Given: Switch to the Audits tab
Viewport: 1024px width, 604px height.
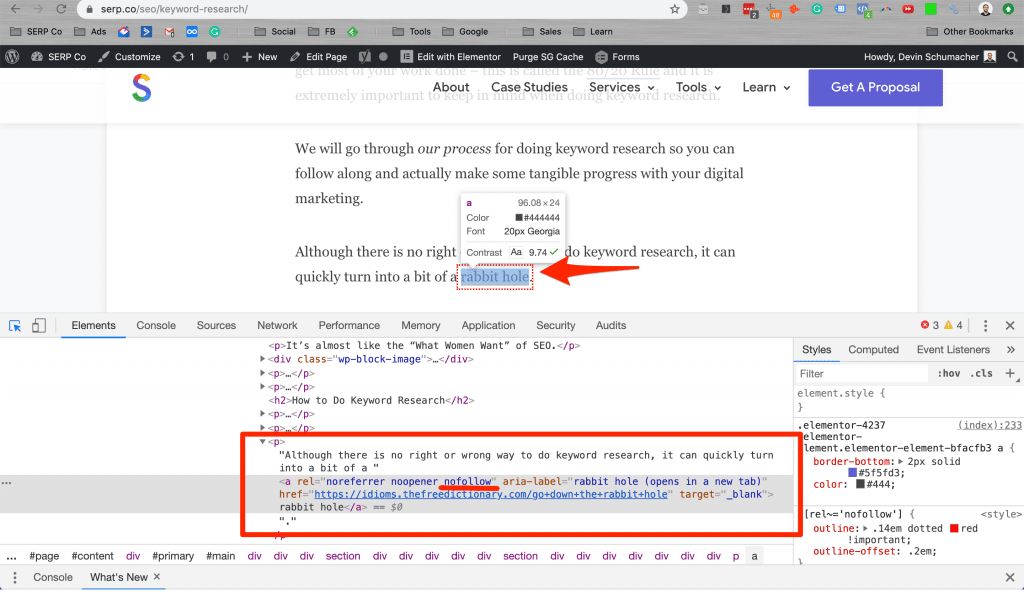Looking at the screenshot, I should coord(611,325).
